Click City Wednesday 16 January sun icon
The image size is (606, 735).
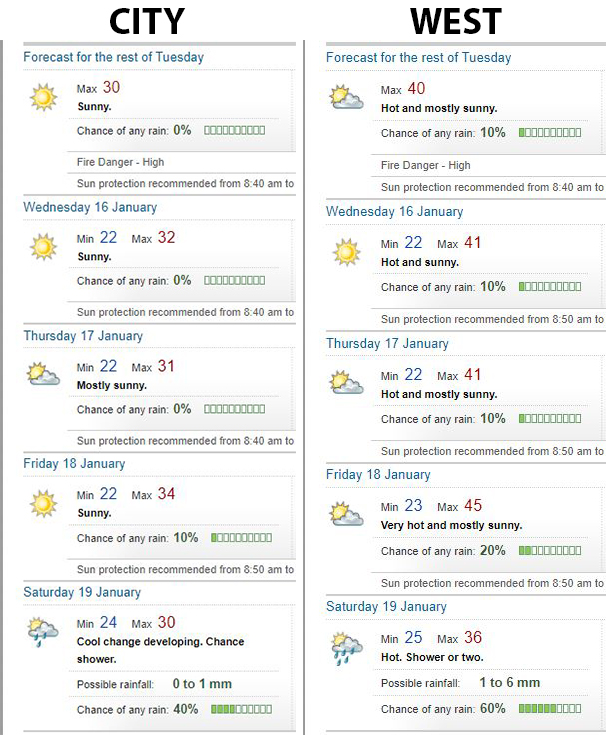pyautogui.click(x=43, y=246)
